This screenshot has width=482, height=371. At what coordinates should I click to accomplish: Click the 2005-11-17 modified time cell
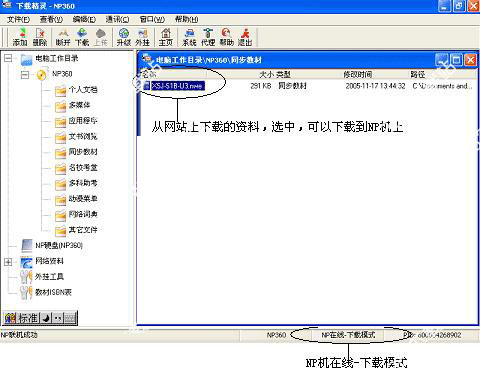tap(375, 86)
